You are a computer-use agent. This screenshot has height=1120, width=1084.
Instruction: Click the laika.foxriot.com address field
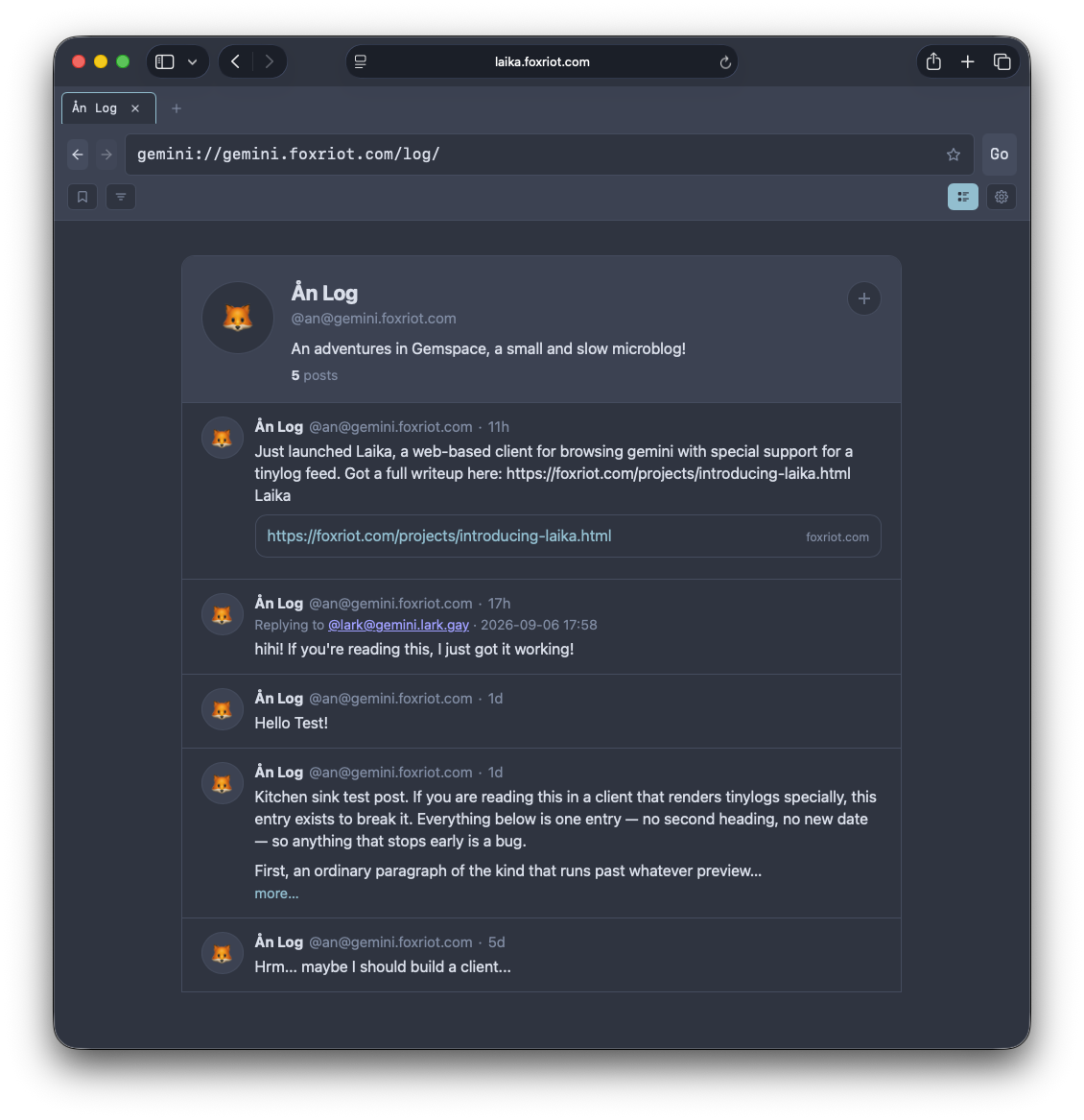tap(542, 62)
